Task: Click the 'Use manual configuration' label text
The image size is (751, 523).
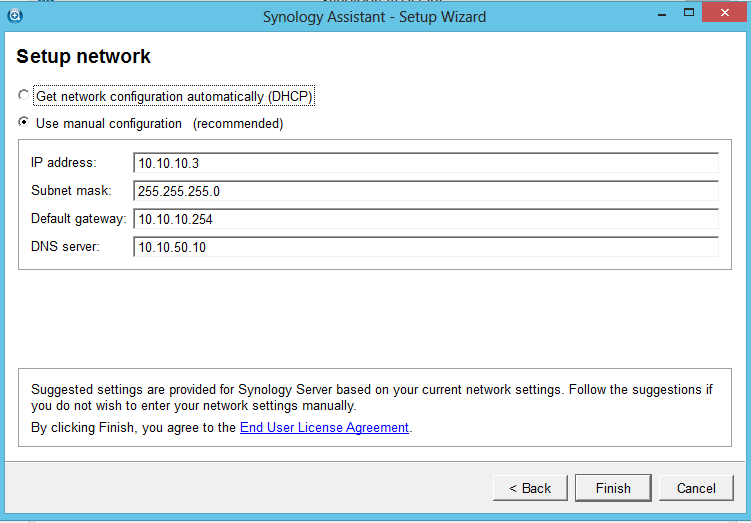Action: tap(109, 124)
